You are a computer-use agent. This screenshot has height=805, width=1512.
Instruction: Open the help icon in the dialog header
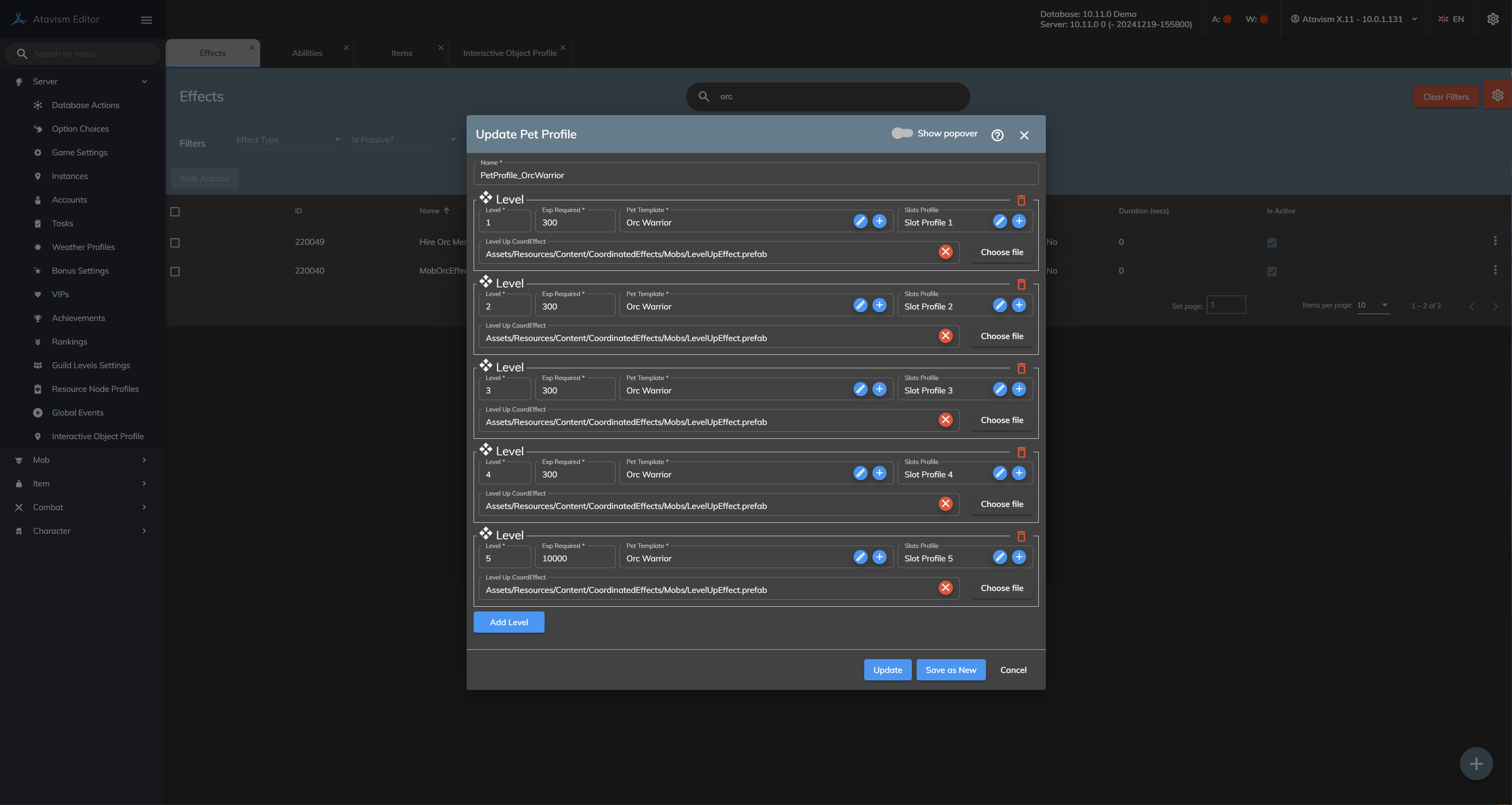[x=997, y=135]
